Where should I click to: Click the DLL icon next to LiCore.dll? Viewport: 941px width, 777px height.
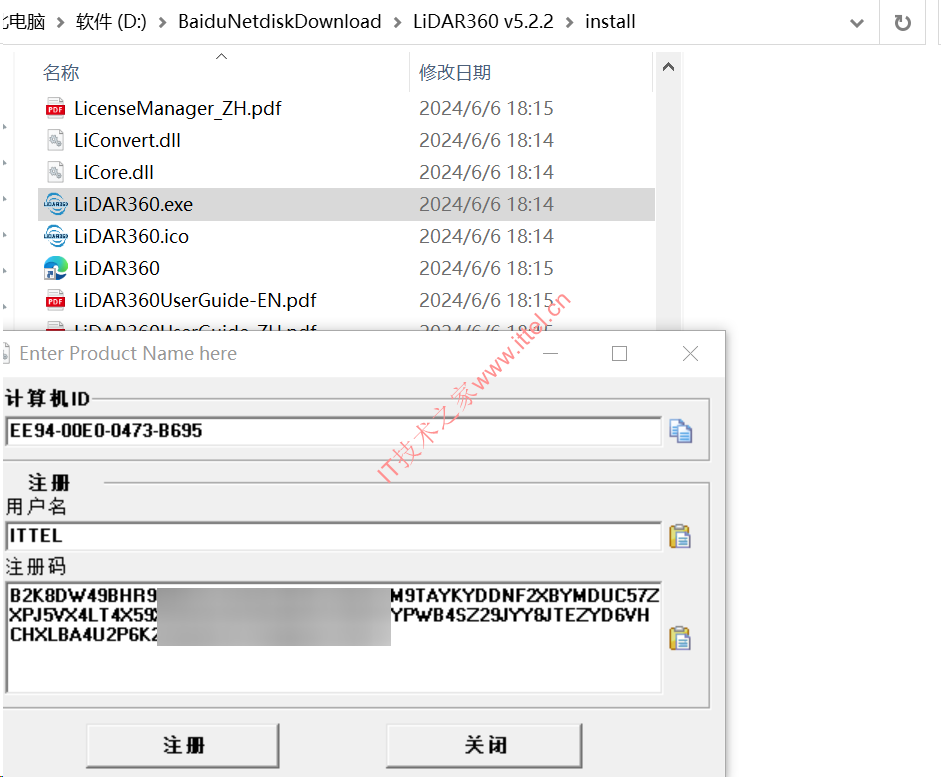click(x=55, y=172)
